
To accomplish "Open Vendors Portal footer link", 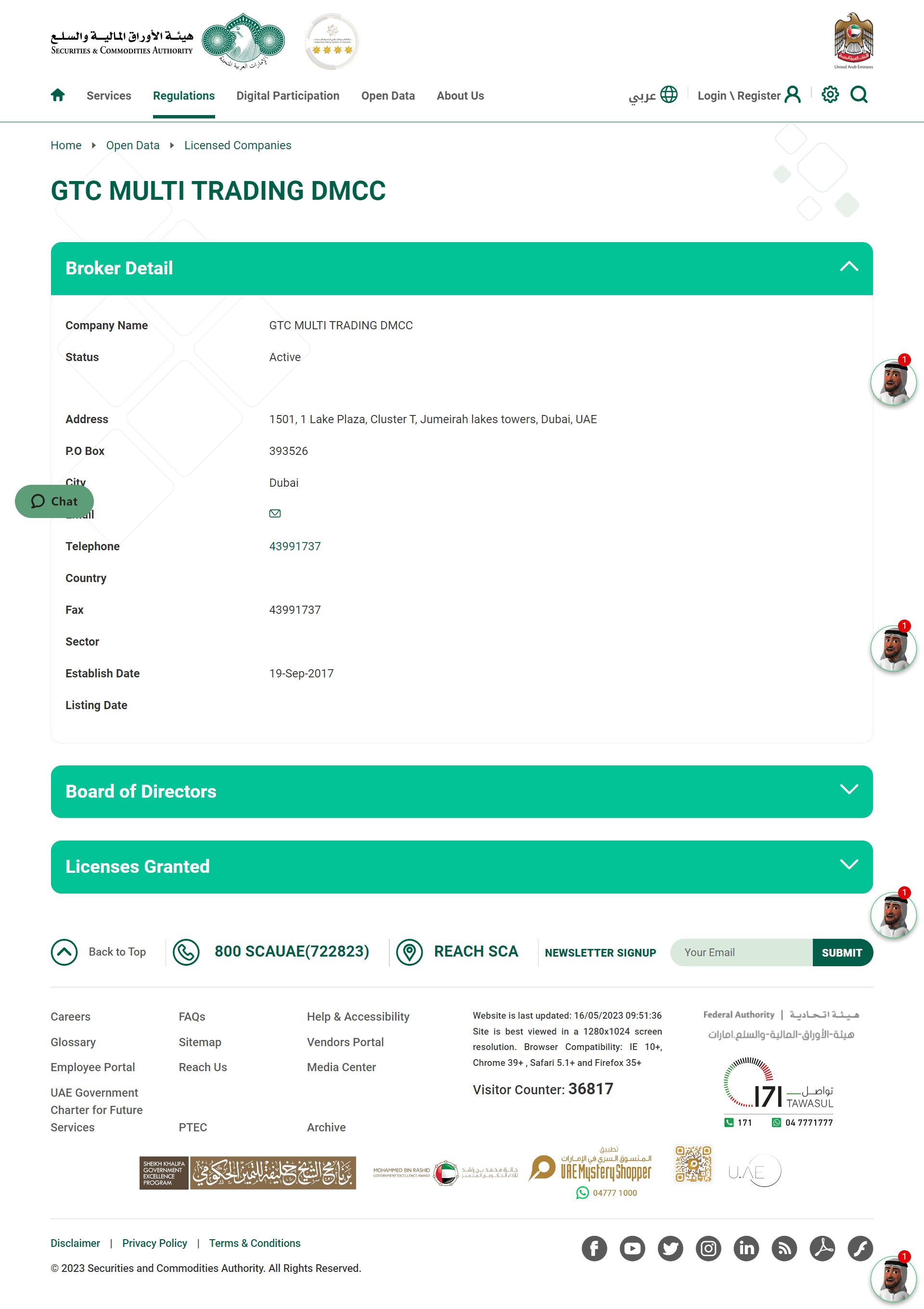I will coord(346,1042).
